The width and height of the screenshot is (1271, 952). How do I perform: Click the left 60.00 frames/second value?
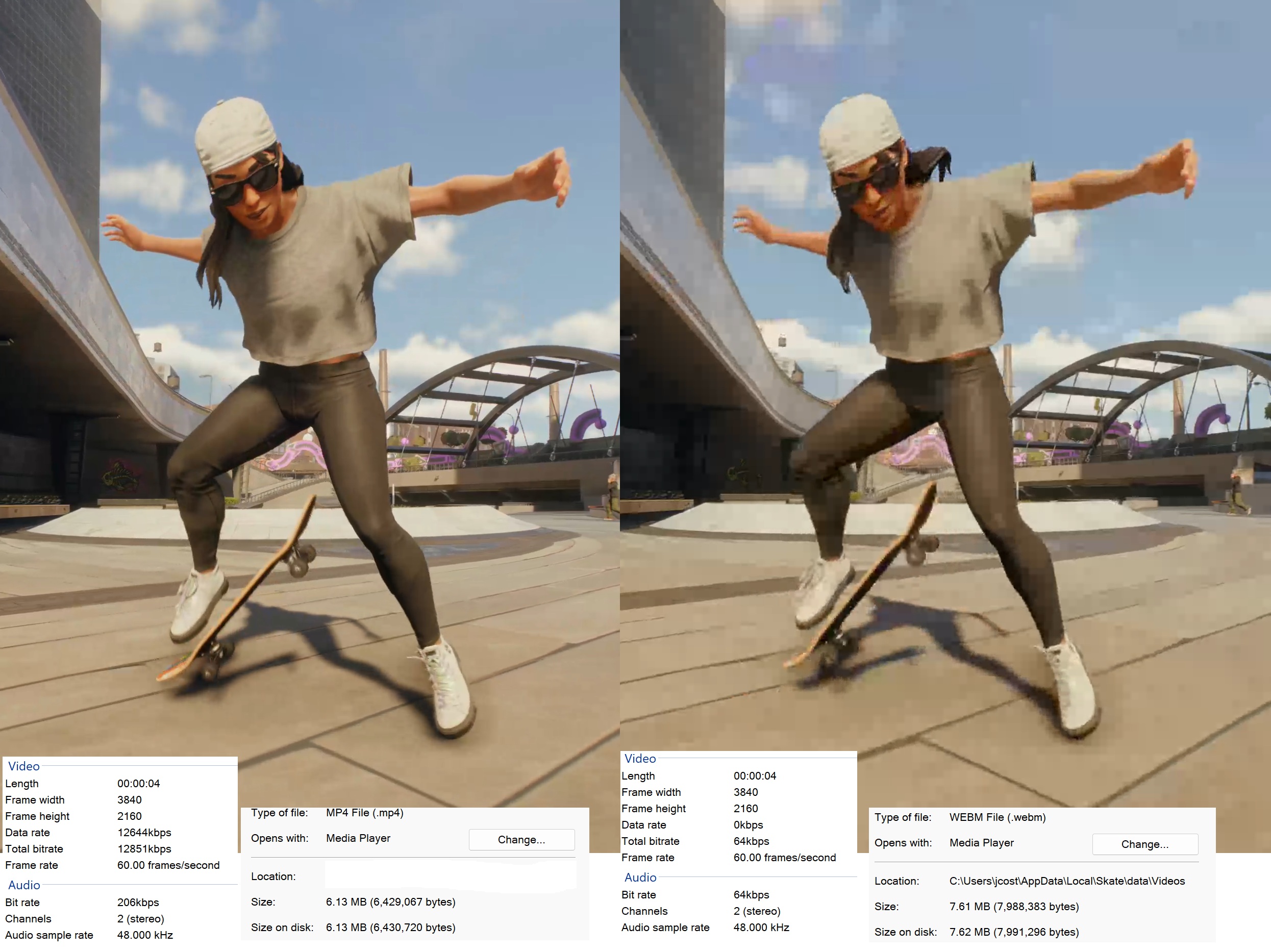pos(168,865)
